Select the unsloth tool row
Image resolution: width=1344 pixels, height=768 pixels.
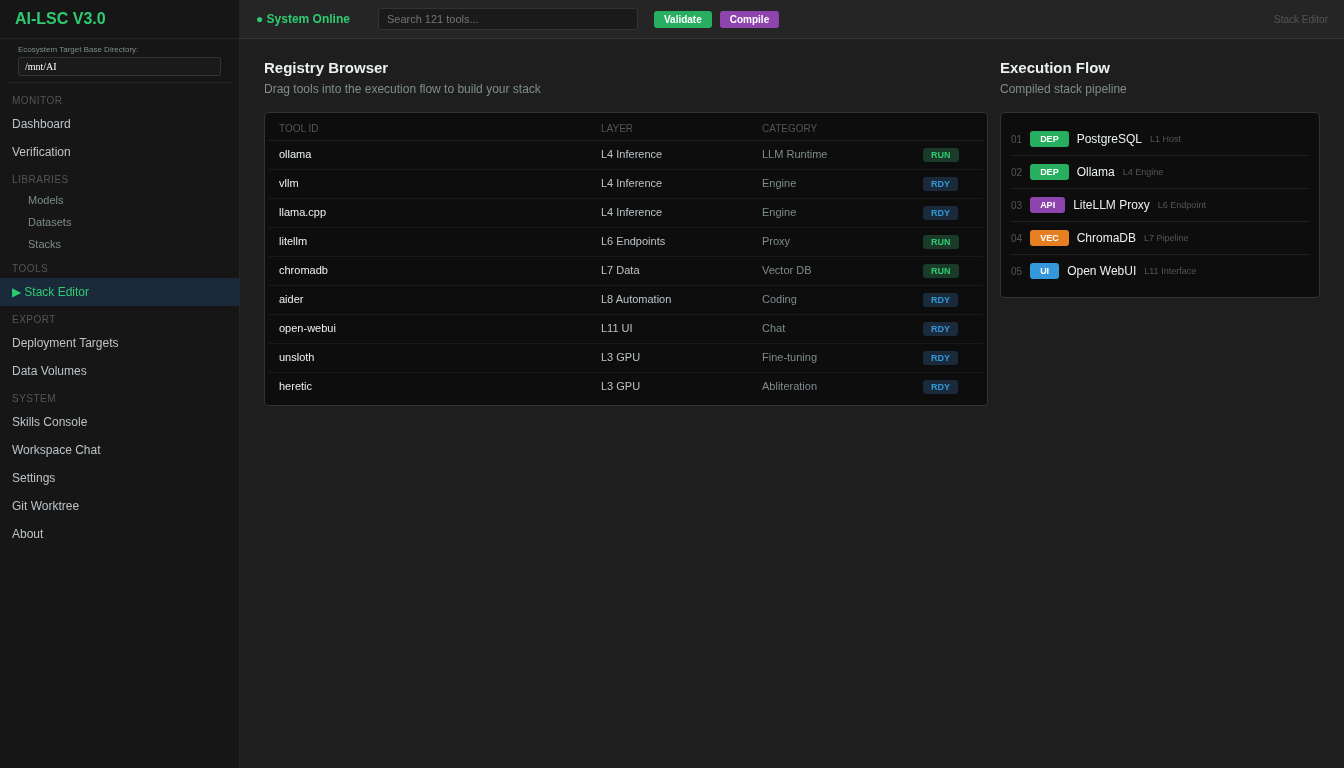pos(626,358)
